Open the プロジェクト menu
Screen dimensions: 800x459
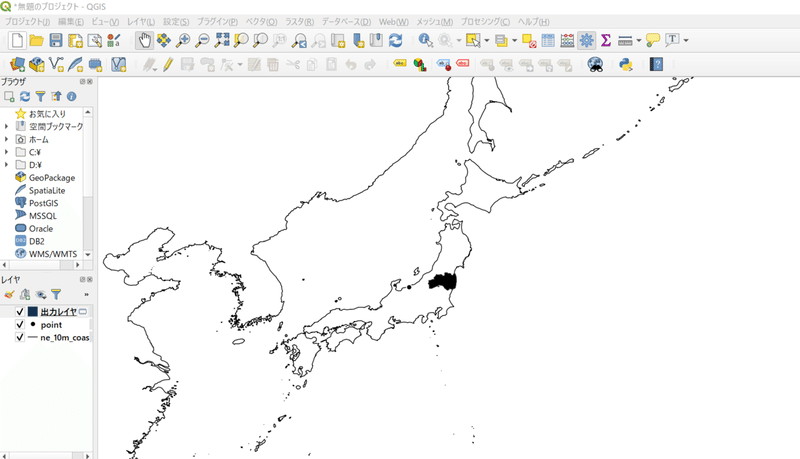27,21
